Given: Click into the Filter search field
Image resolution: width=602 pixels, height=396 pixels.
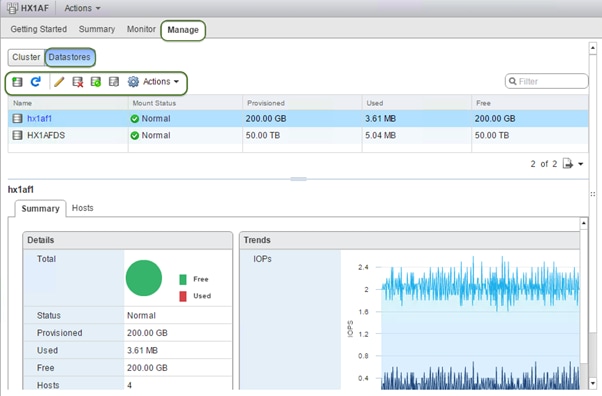Looking at the screenshot, I should click(x=547, y=81).
